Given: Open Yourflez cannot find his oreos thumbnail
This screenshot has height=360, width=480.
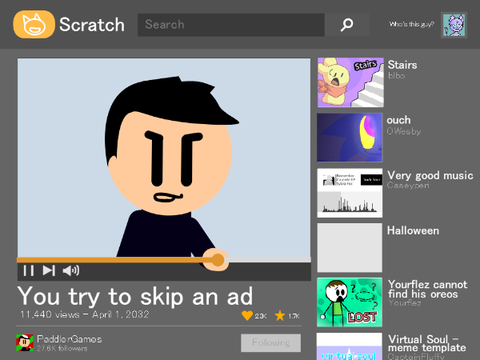Looking at the screenshot, I should coord(350,302).
